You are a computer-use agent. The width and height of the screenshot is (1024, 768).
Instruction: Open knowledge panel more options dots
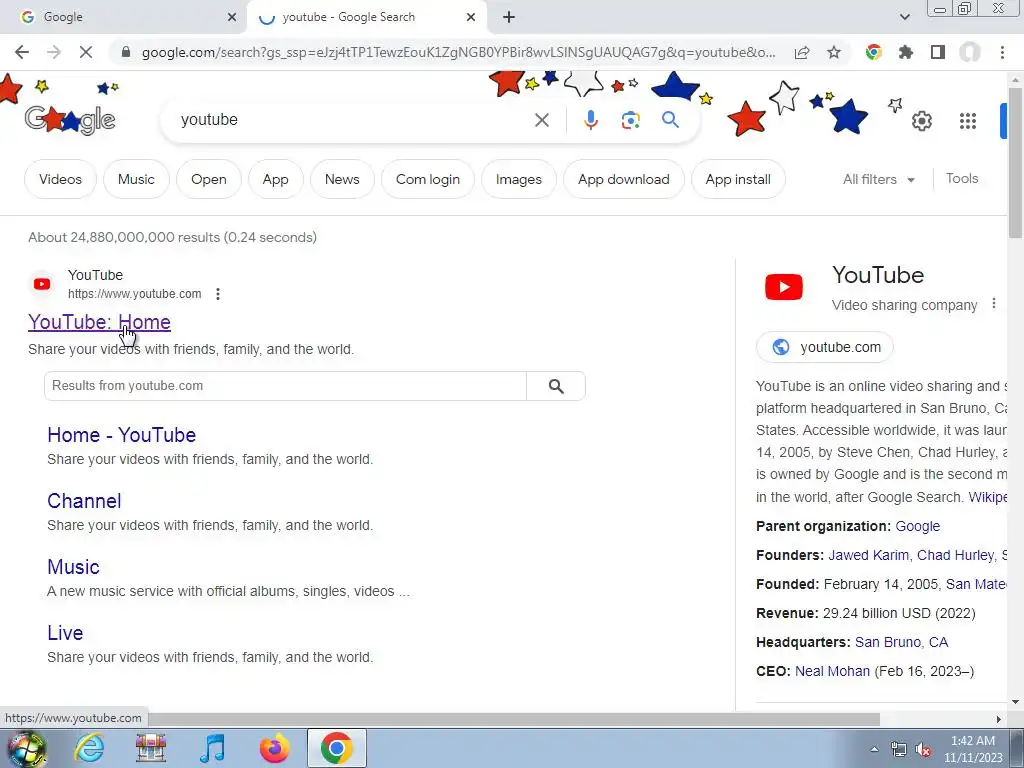click(993, 304)
